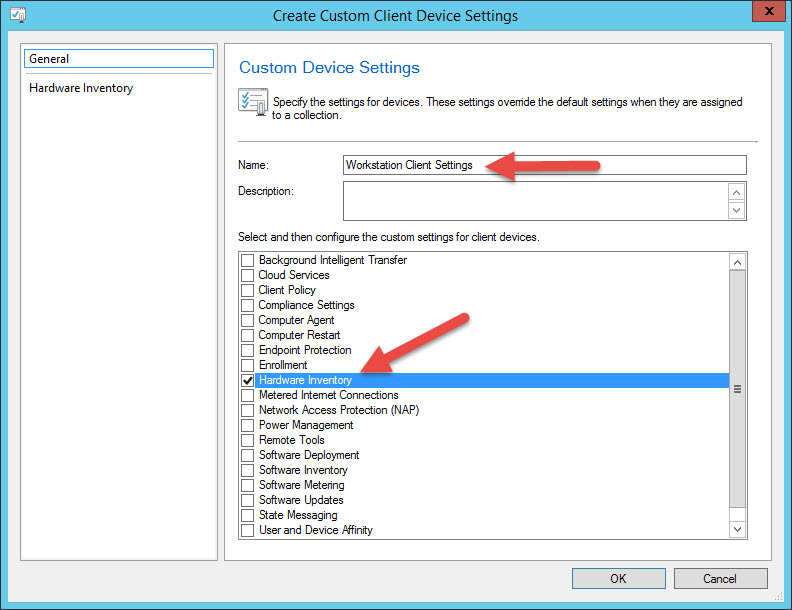Uncheck the Hardware Inventory checkbox

247,380
